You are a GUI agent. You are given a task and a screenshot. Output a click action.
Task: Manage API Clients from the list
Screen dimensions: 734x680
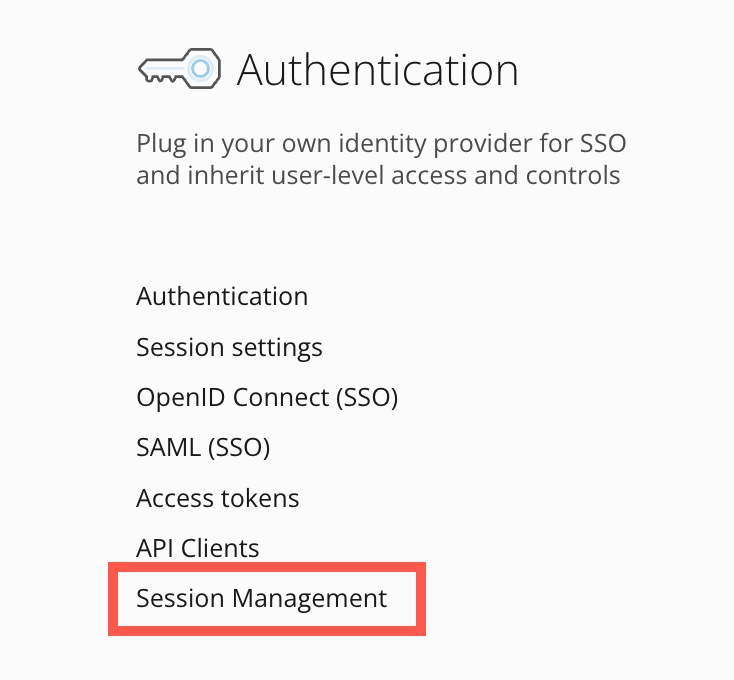click(x=197, y=548)
